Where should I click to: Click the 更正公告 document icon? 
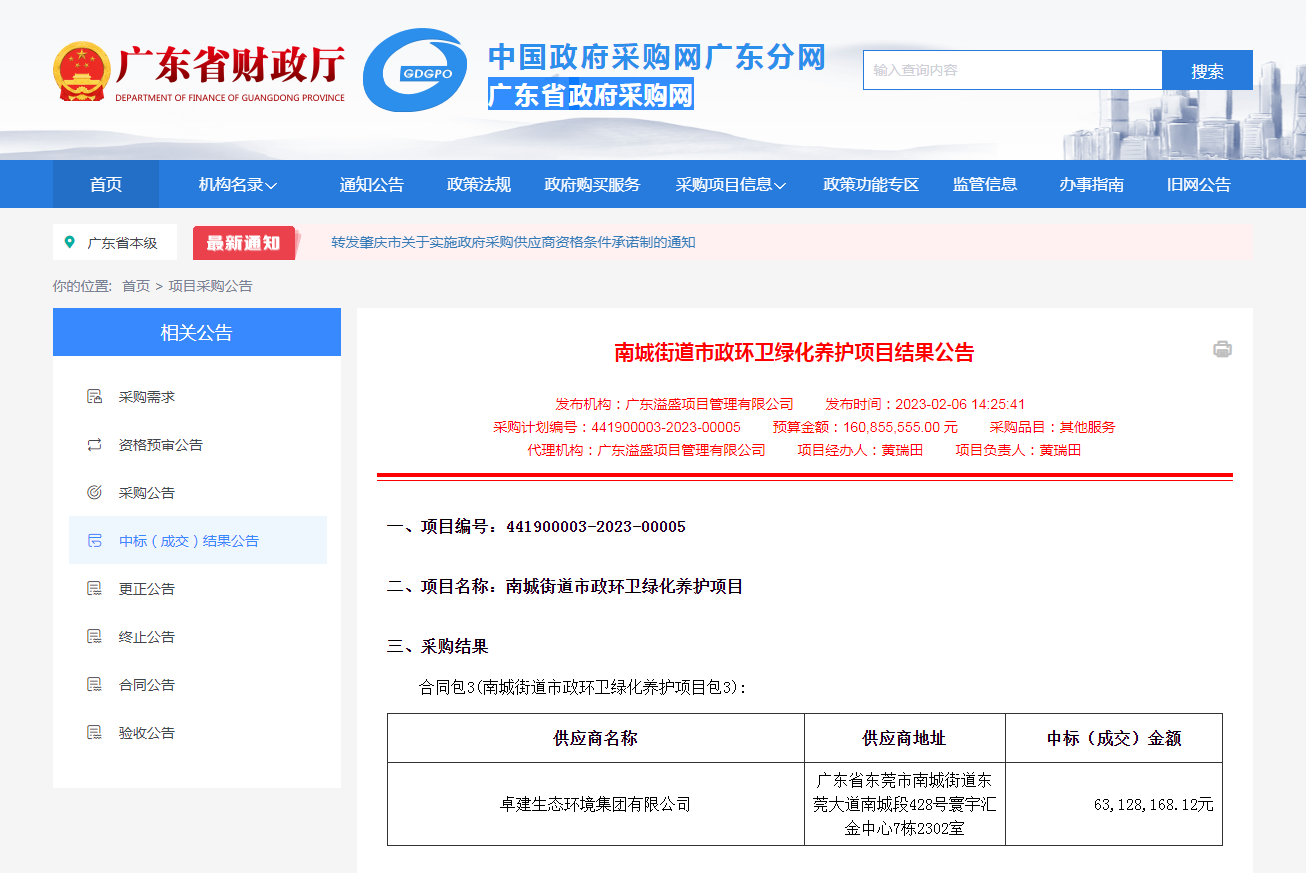click(x=95, y=589)
